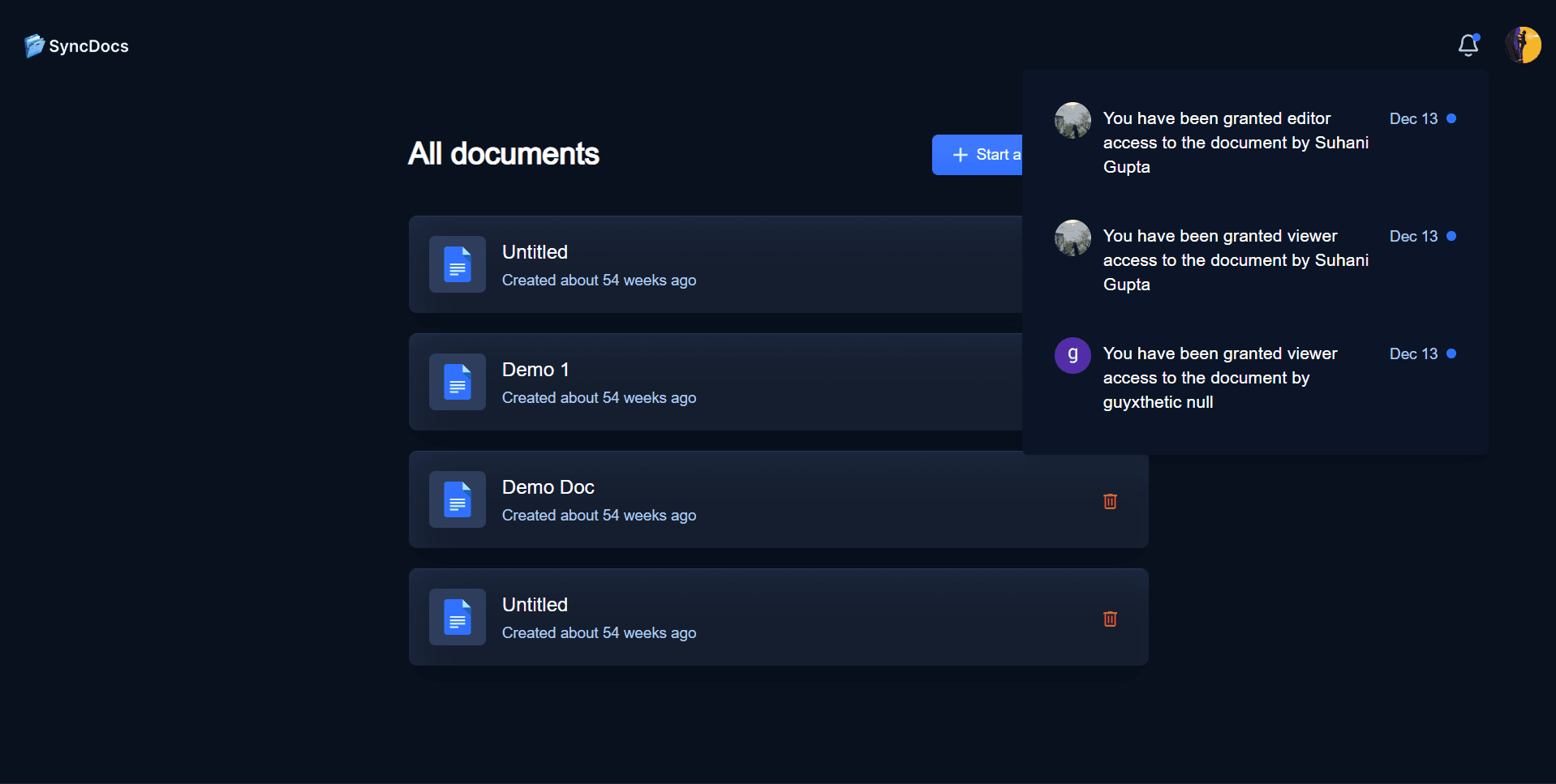This screenshot has height=784, width=1556.
Task: Click the unread dot on editor access notification
Action: tap(1451, 118)
